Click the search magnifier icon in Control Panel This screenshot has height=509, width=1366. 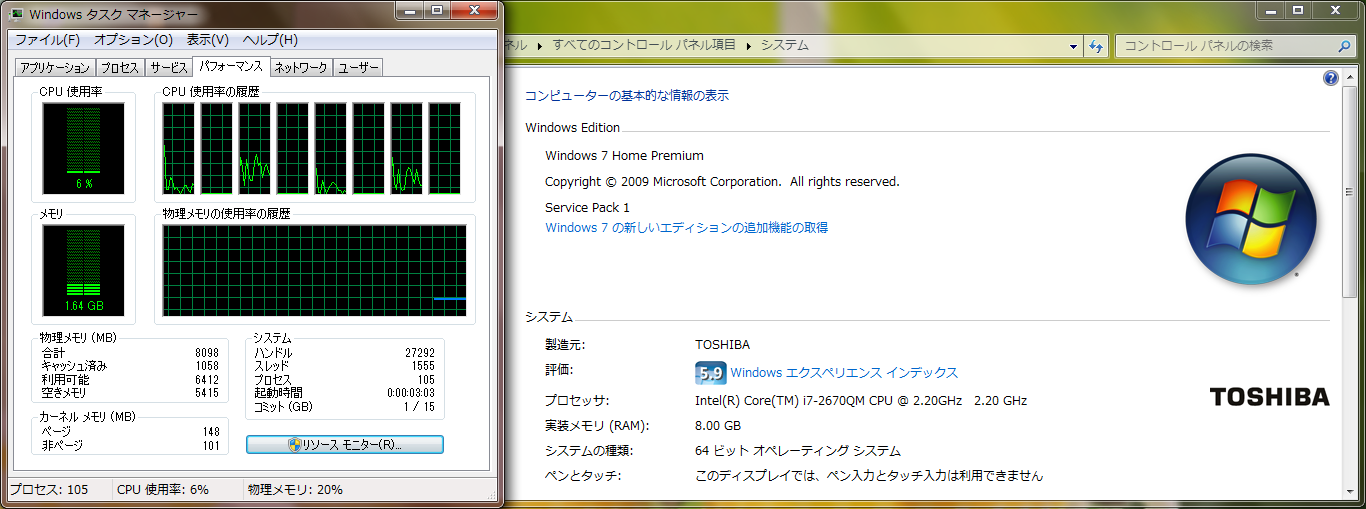[1344, 46]
